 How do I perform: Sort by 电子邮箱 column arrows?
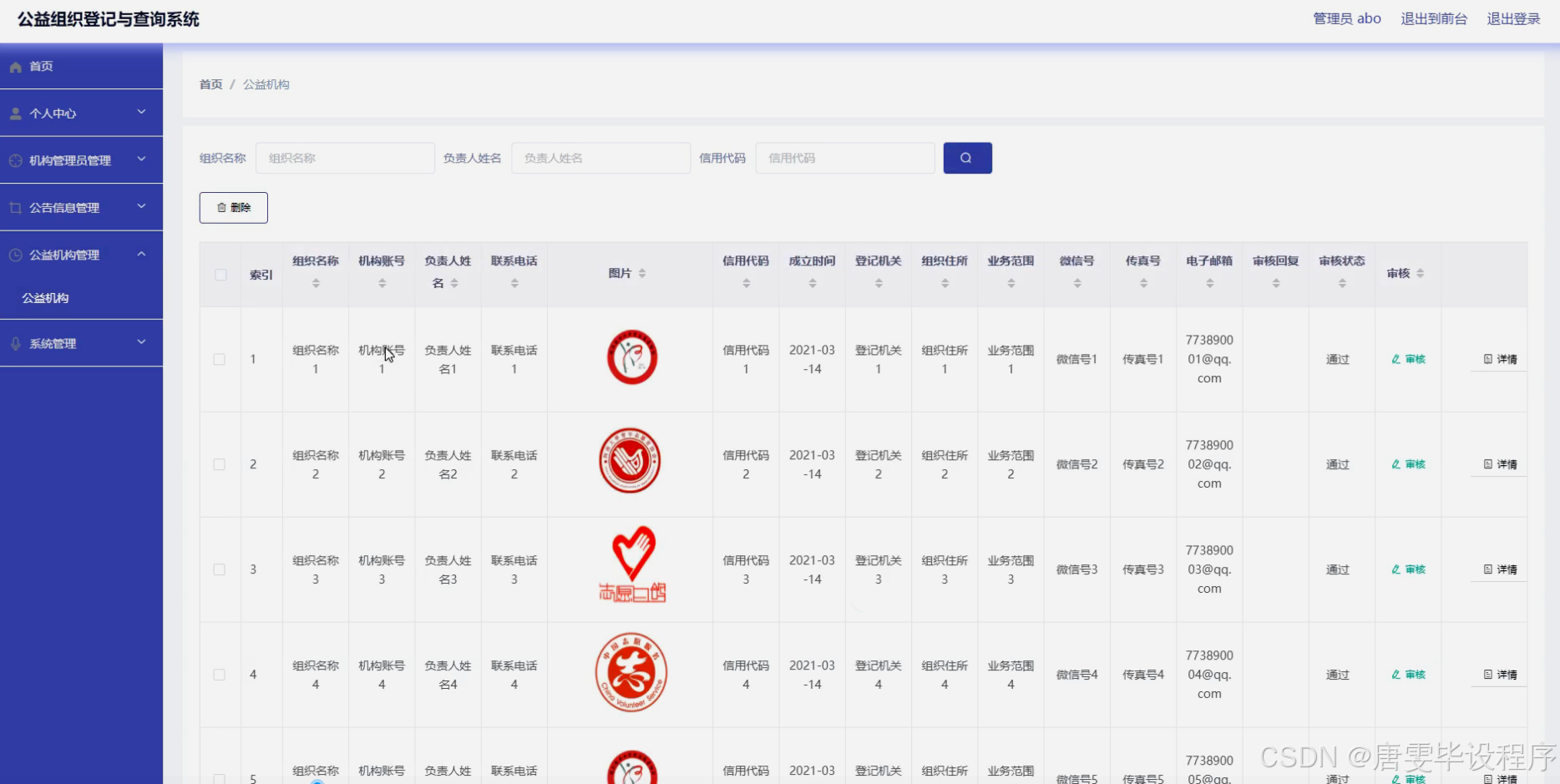pos(1209,284)
